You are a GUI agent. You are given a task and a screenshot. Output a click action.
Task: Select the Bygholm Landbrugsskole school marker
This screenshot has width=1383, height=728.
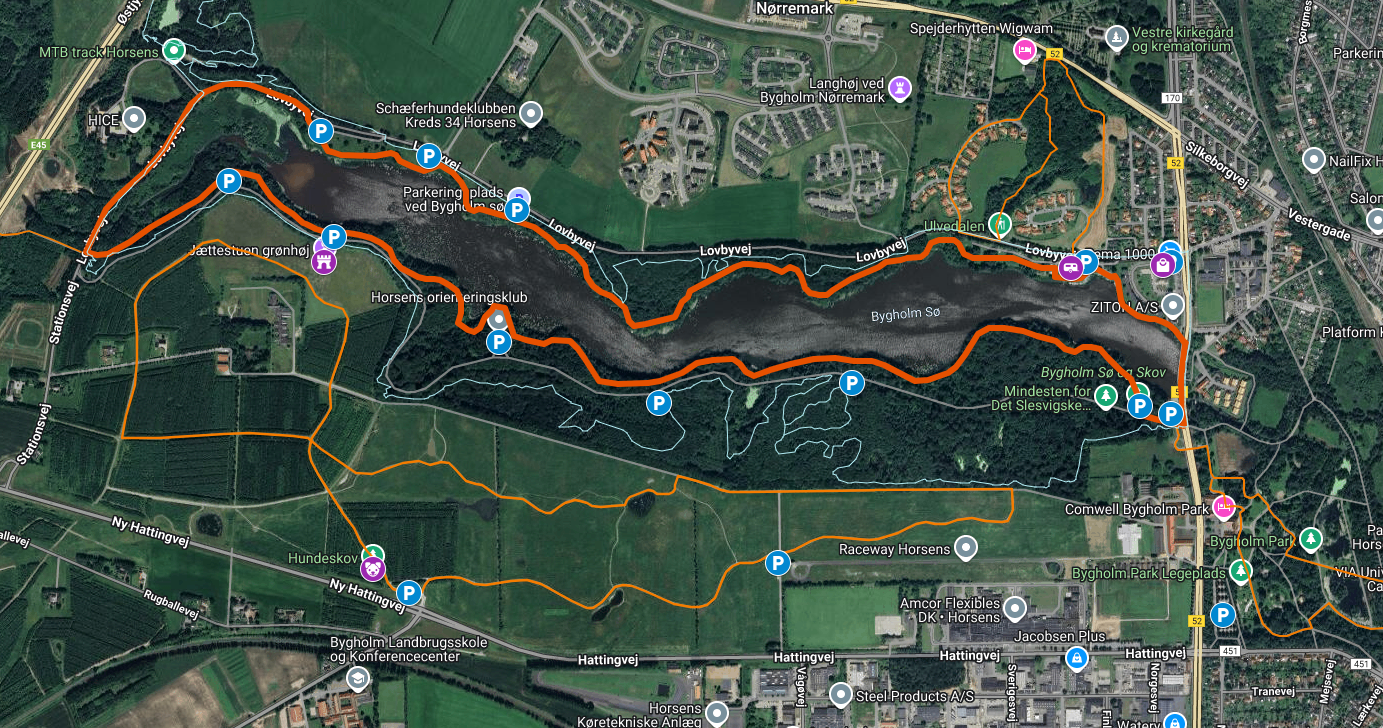pos(356,680)
